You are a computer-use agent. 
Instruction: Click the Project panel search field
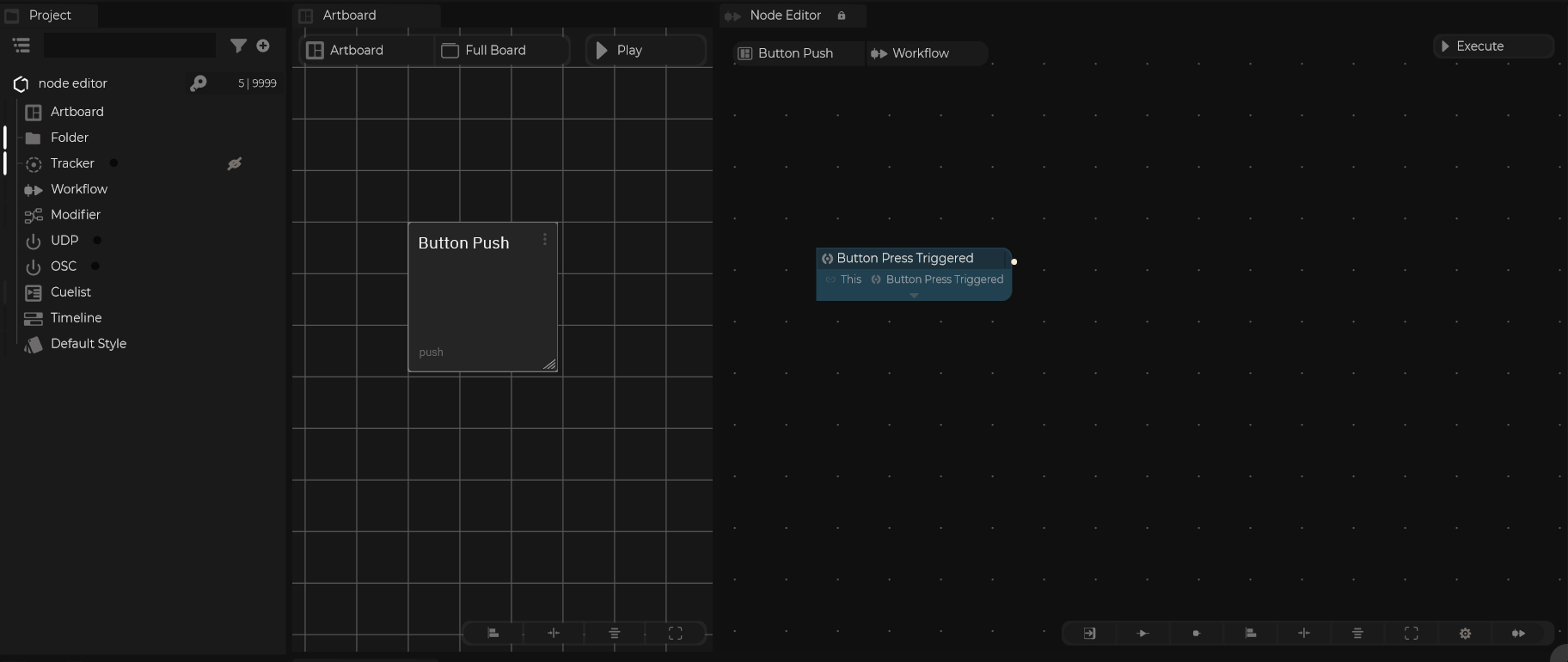pyautogui.click(x=130, y=46)
